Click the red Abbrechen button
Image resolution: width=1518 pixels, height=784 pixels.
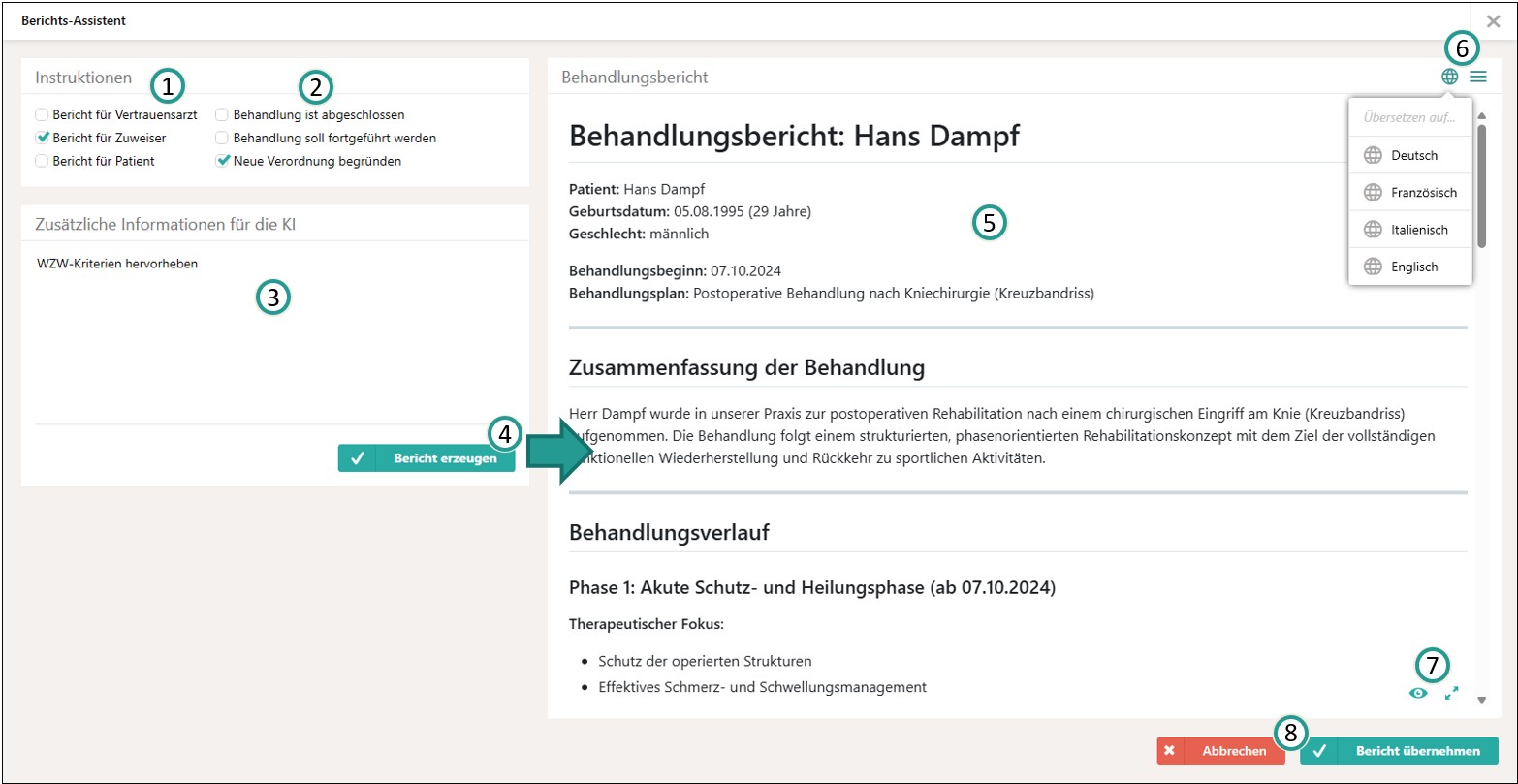click(1219, 751)
